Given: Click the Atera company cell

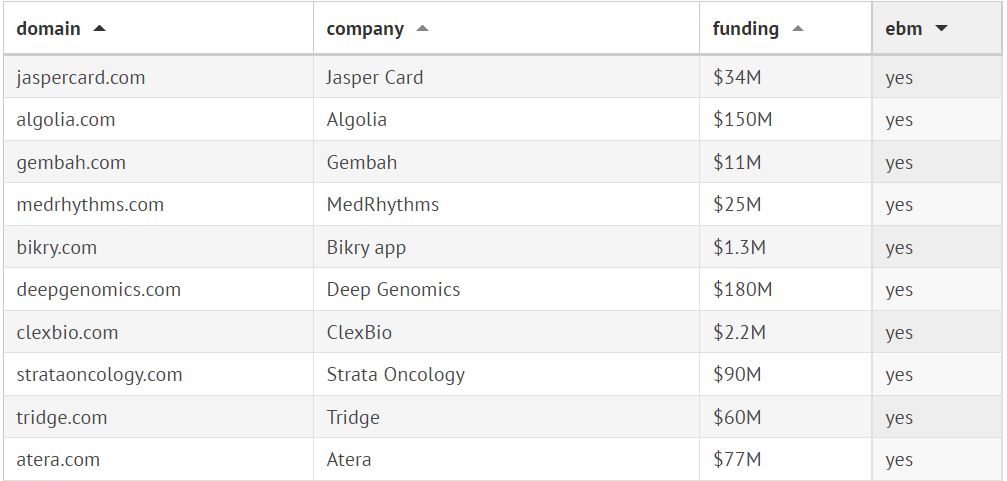Looking at the screenshot, I should (x=349, y=460).
